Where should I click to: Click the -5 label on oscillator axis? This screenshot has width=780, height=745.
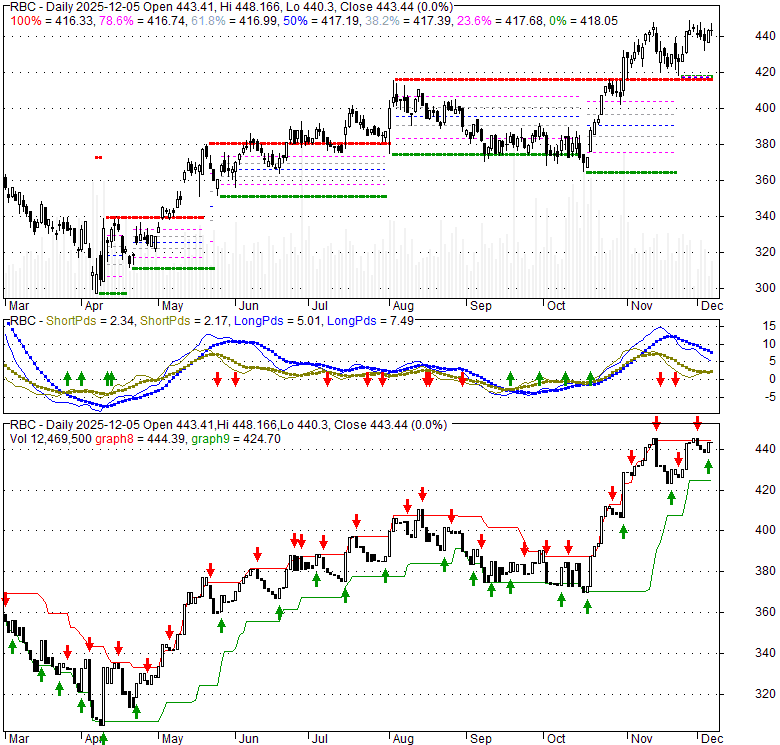[769, 397]
